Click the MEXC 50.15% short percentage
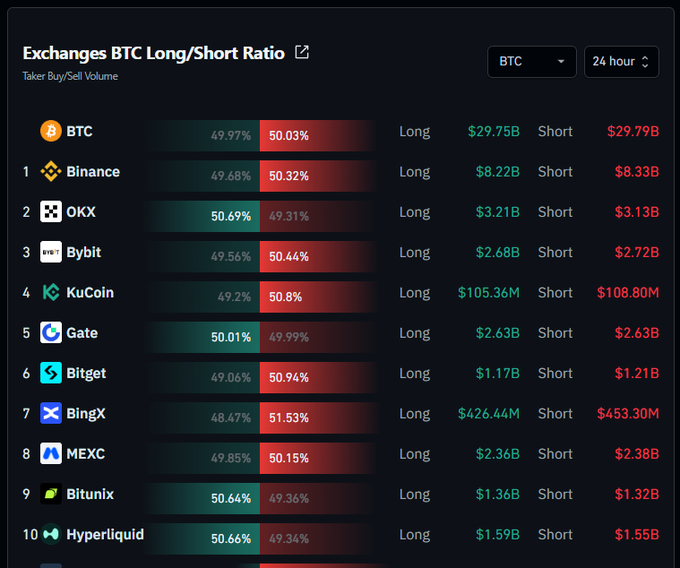This screenshot has height=568, width=680. (289, 458)
